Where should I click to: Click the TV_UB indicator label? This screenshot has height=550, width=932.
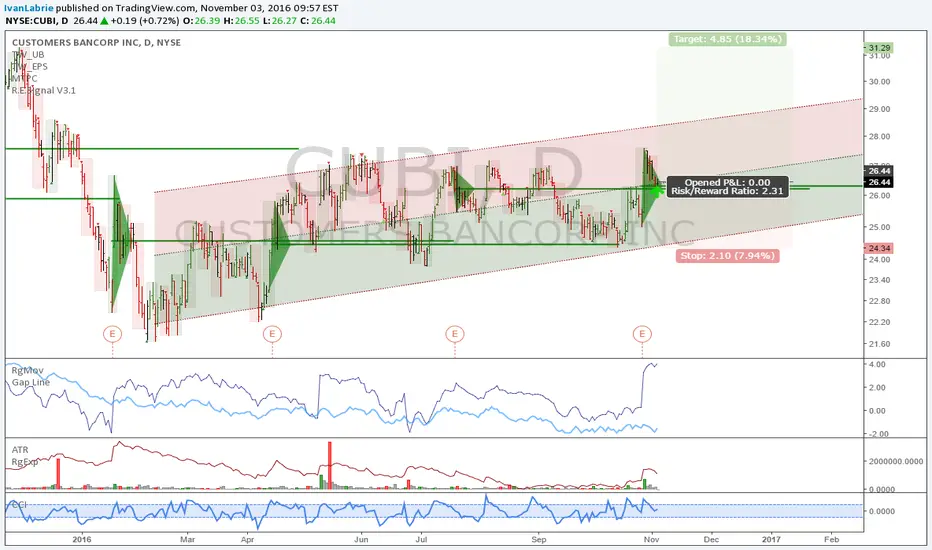28,55
